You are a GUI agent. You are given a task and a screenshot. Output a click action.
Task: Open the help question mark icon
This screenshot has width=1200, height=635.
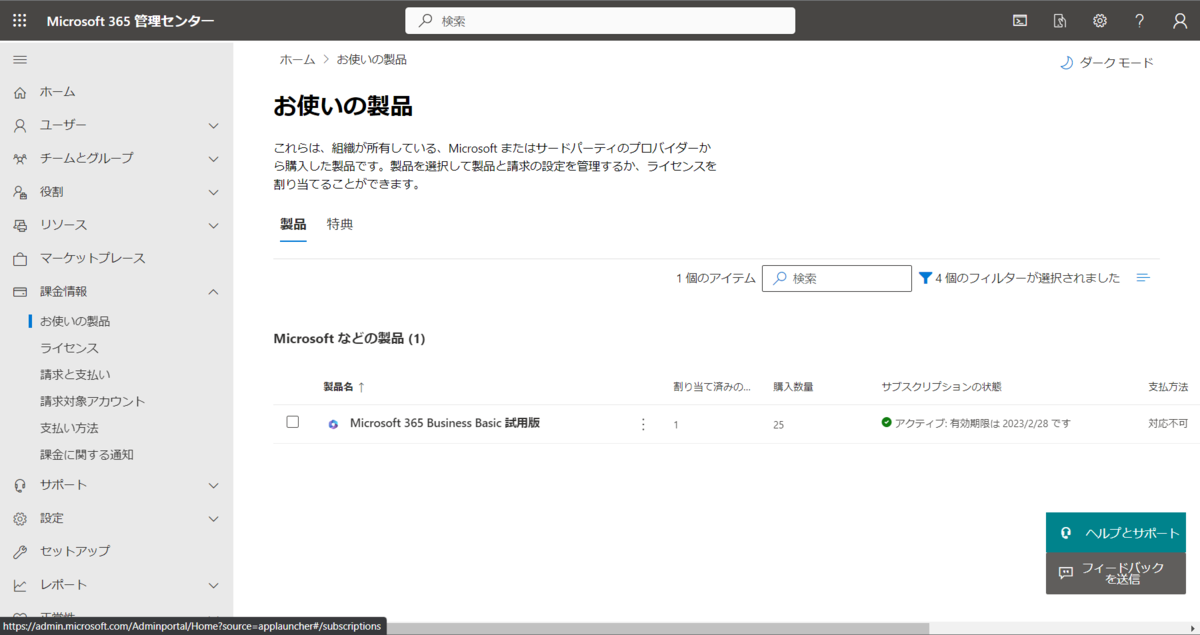click(x=1140, y=20)
